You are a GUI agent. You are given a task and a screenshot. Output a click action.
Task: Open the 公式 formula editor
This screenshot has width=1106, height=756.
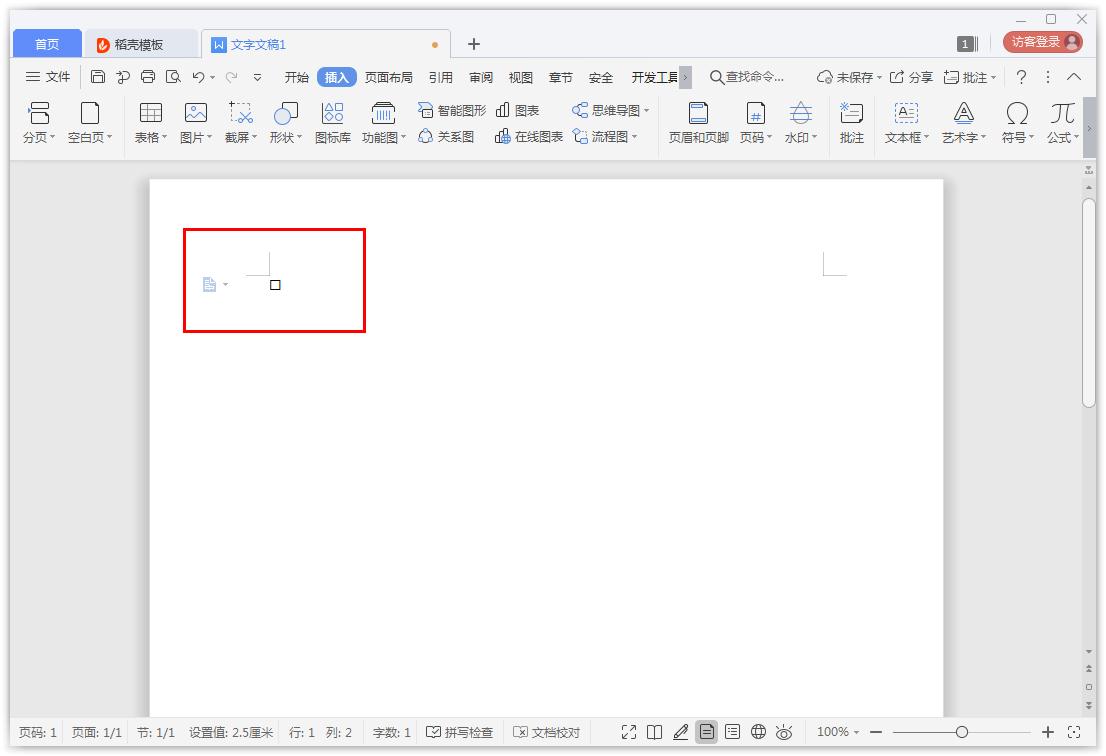click(x=1060, y=122)
